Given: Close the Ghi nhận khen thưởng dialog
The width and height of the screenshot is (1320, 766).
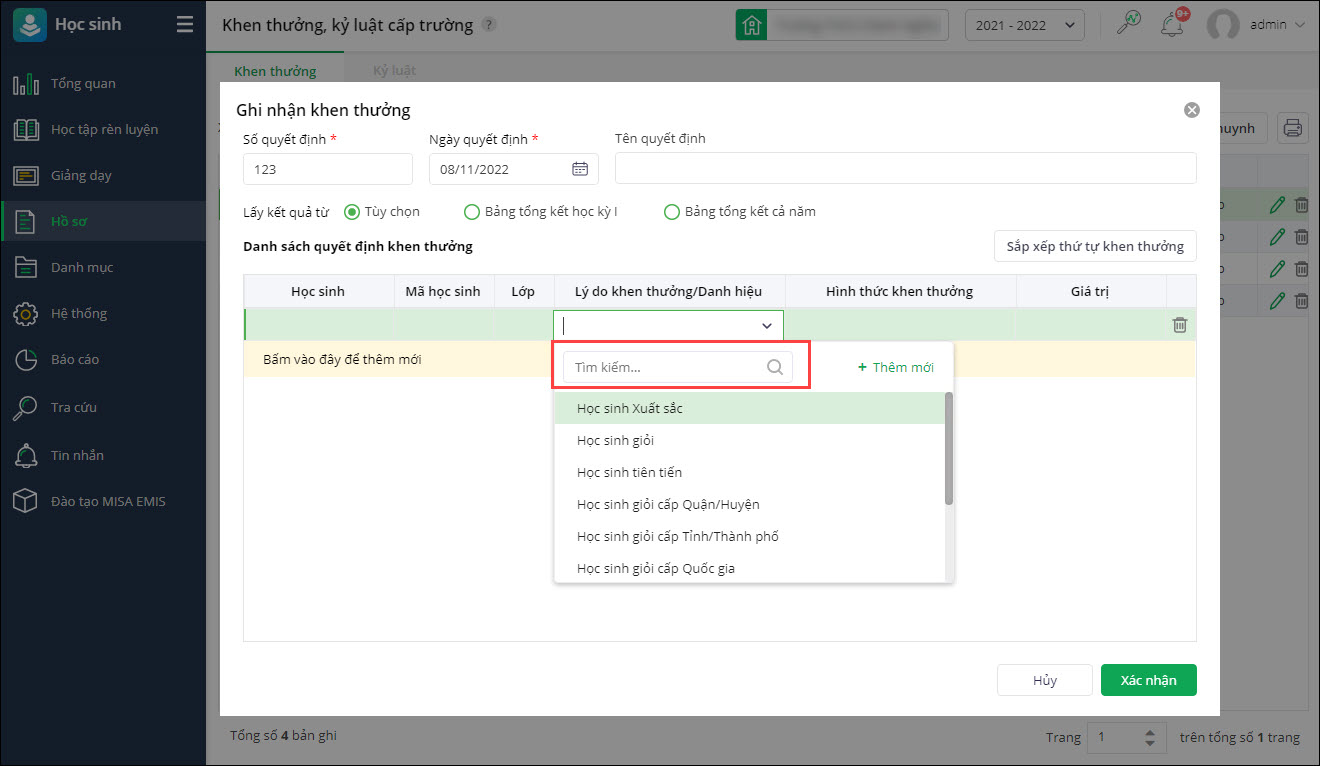Looking at the screenshot, I should [1191, 110].
